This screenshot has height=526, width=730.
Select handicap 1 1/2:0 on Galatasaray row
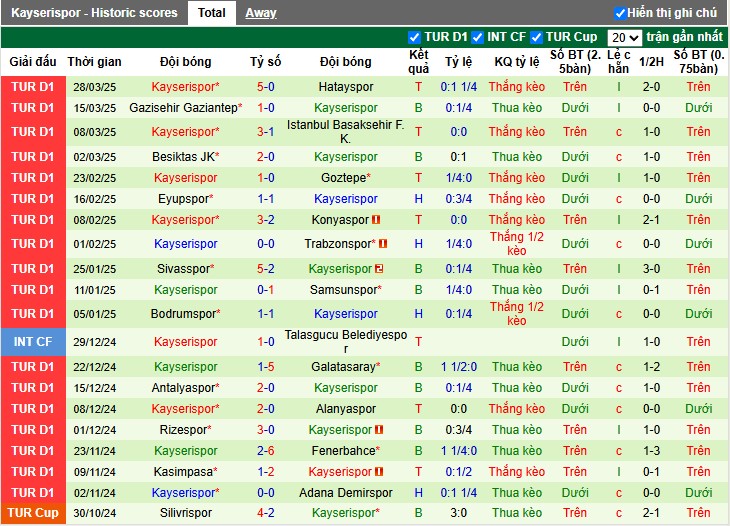click(x=459, y=367)
